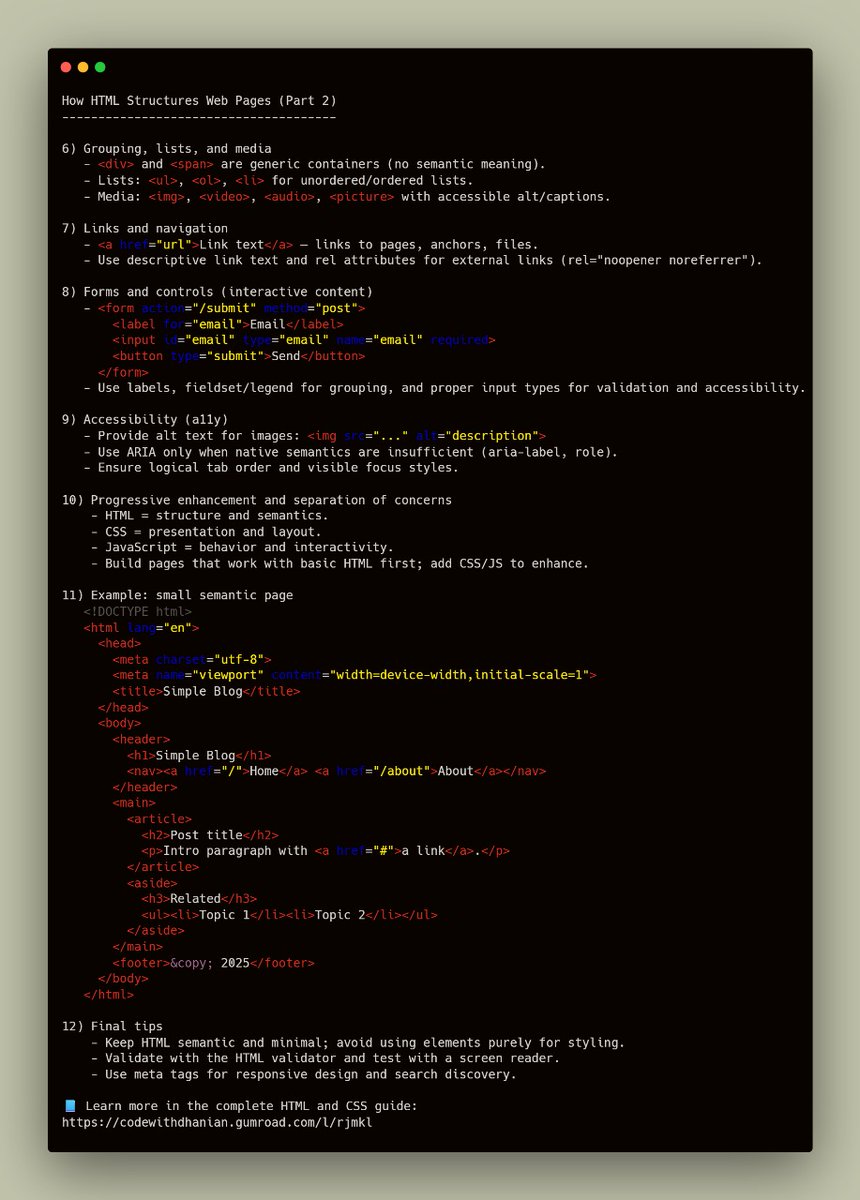Click the closing "</head>" tag
This screenshot has height=1200, width=860.
point(123,707)
